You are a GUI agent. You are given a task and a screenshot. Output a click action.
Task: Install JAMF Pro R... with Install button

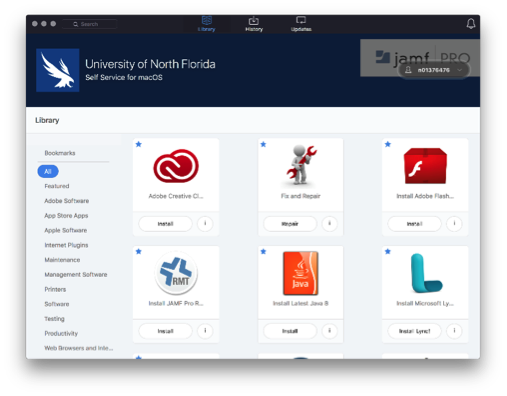point(165,331)
